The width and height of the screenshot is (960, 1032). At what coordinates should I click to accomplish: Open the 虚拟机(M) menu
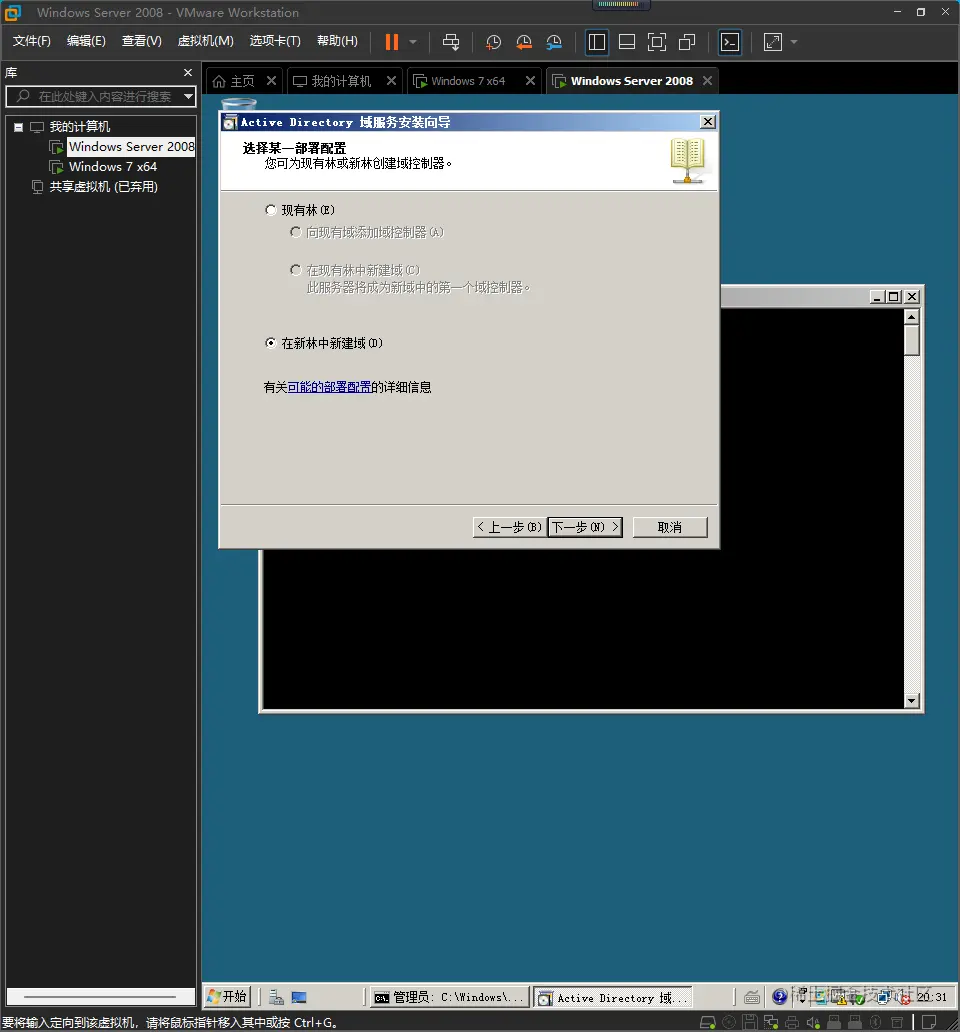[205, 41]
